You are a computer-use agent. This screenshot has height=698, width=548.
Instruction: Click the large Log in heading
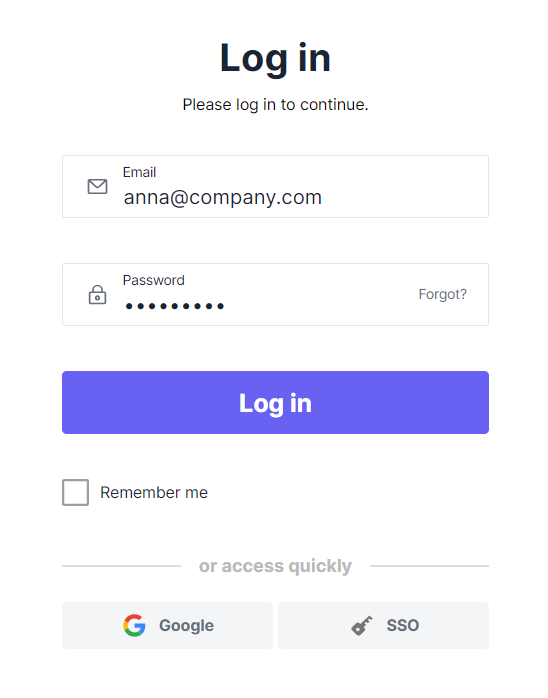[275, 58]
